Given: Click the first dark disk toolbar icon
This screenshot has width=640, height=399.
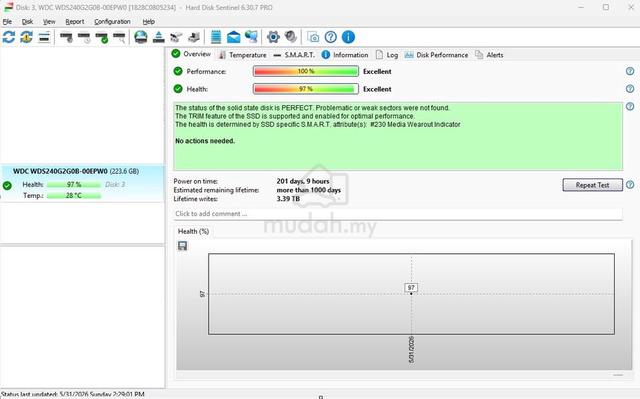Looking at the screenshot, I should pyautogui.click(x=67, y=38).
